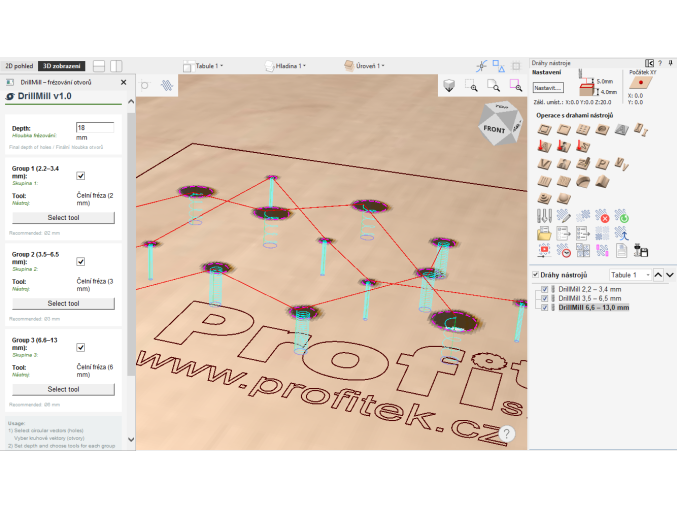Screen dimensions: 677x507
Task: Edit the selected toolpath with pencil icon
Action: pos(563,215)
